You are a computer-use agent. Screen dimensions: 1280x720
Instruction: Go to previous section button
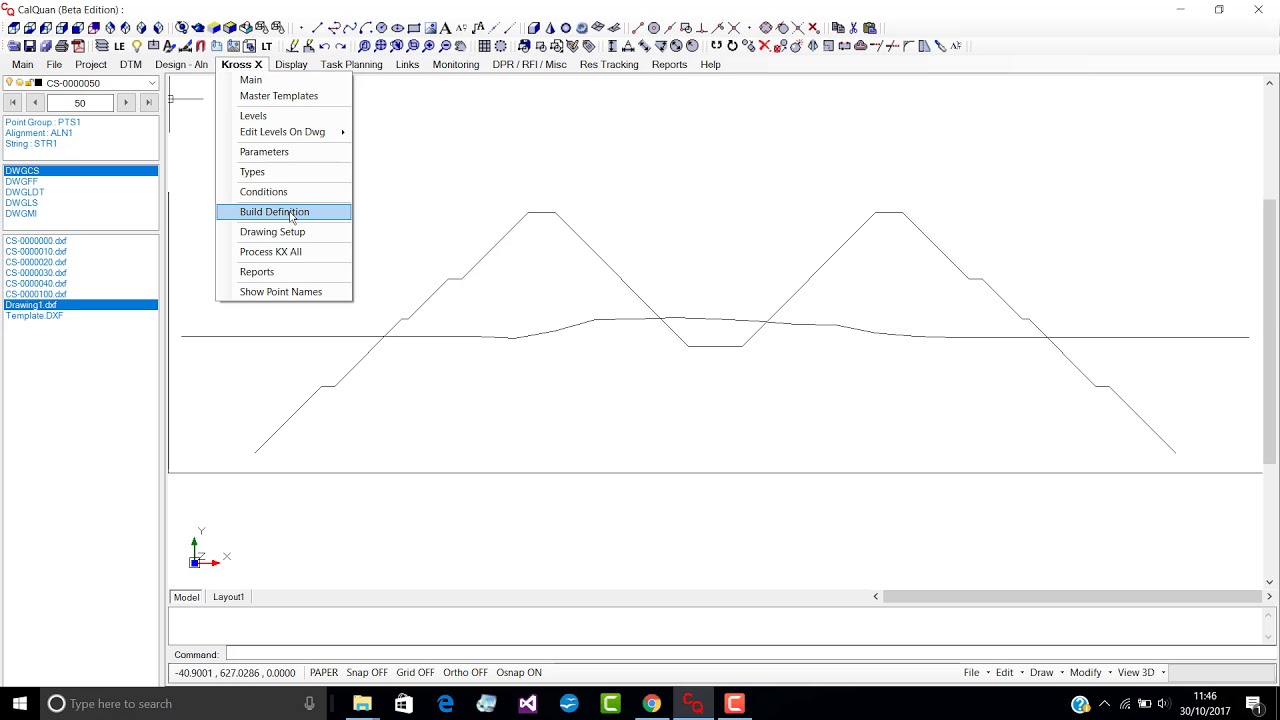pyautogui.click(x=35, y=102)
